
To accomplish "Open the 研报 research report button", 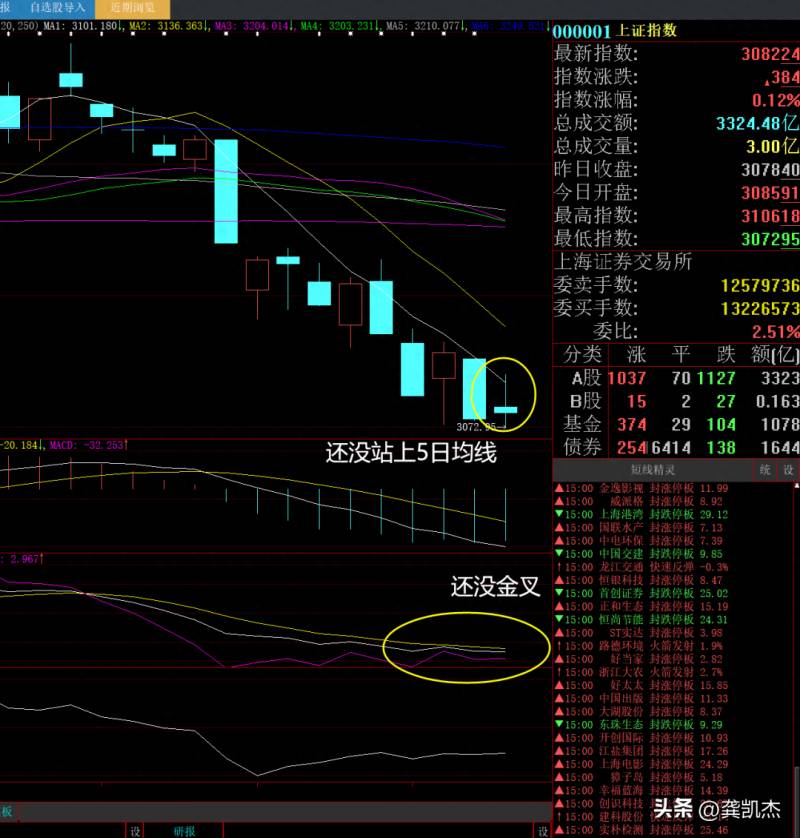I will tap(184, 831).
